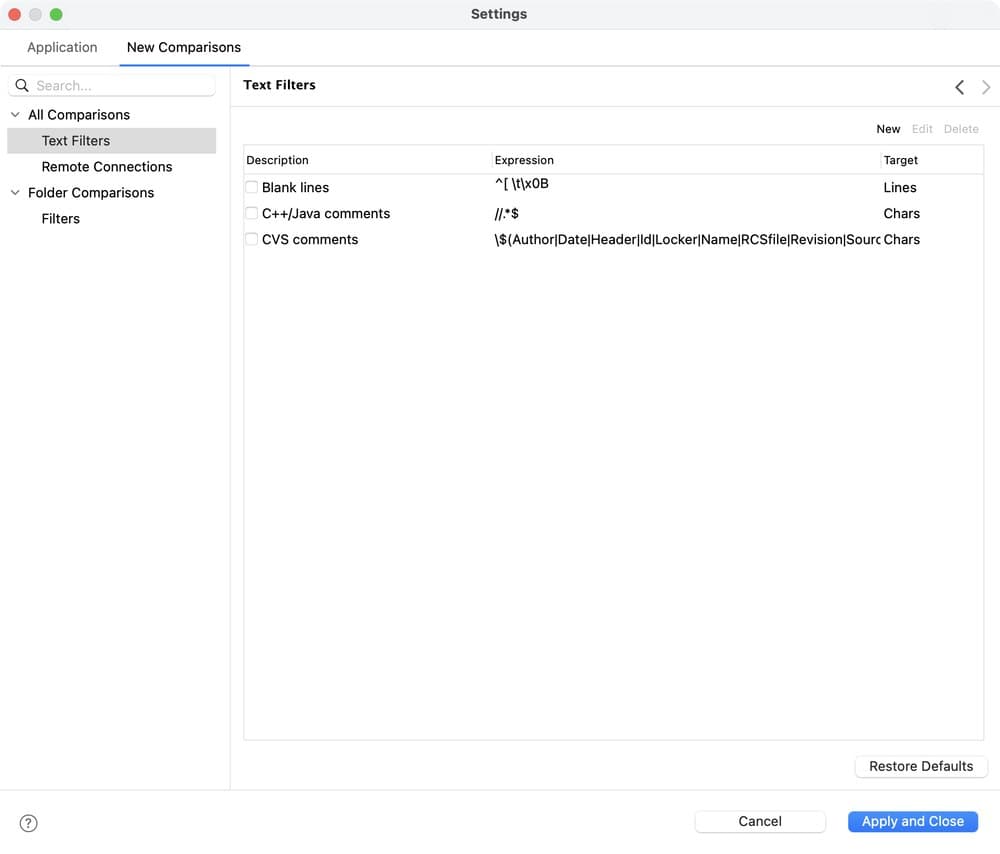Click Chars target in CVS comments row
Image resolution: width=1000 pixels, height=854 pixels.
(901, 240)
